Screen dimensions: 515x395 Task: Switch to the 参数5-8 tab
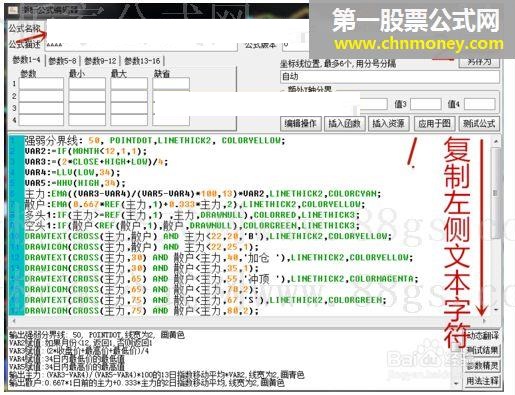[x=62, y=61]
